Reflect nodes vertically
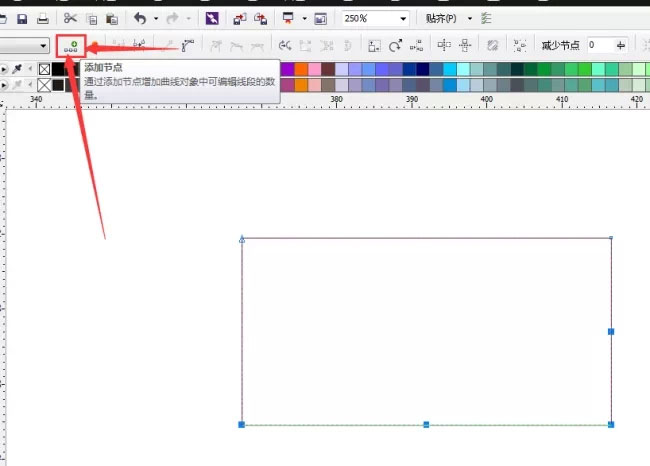650x466 pixels. [x=465, y=45]
